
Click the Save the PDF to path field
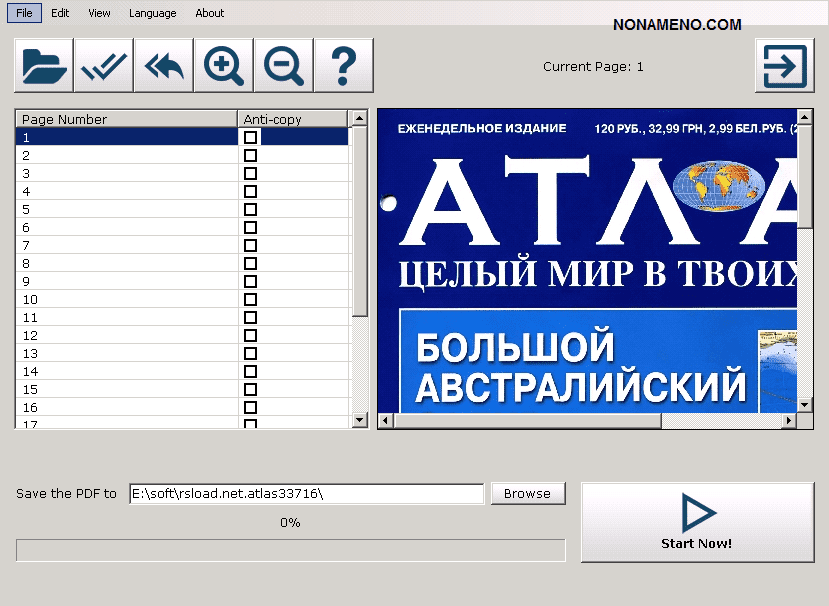tap(306, 494)
